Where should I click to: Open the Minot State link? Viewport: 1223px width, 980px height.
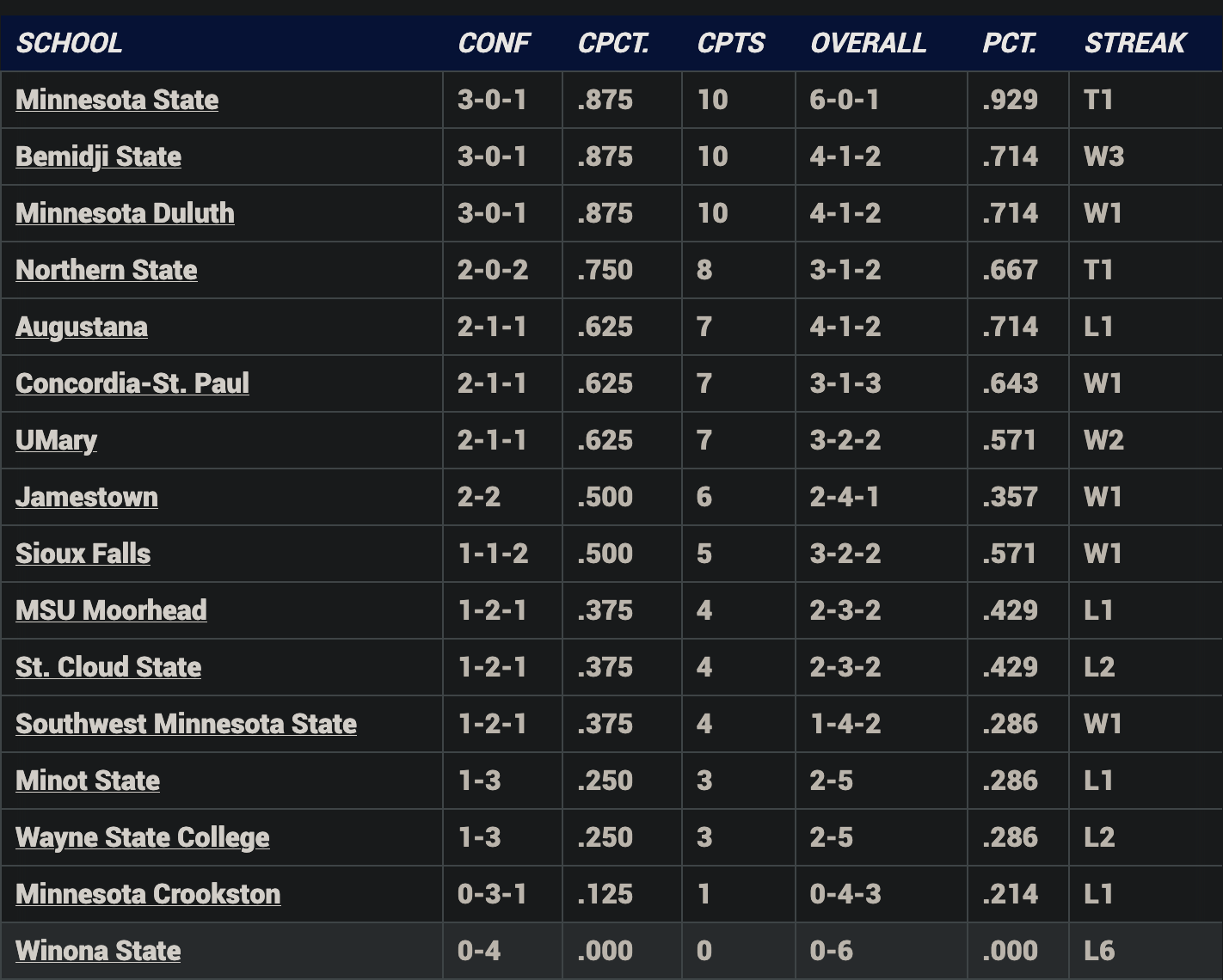point(88,781)
